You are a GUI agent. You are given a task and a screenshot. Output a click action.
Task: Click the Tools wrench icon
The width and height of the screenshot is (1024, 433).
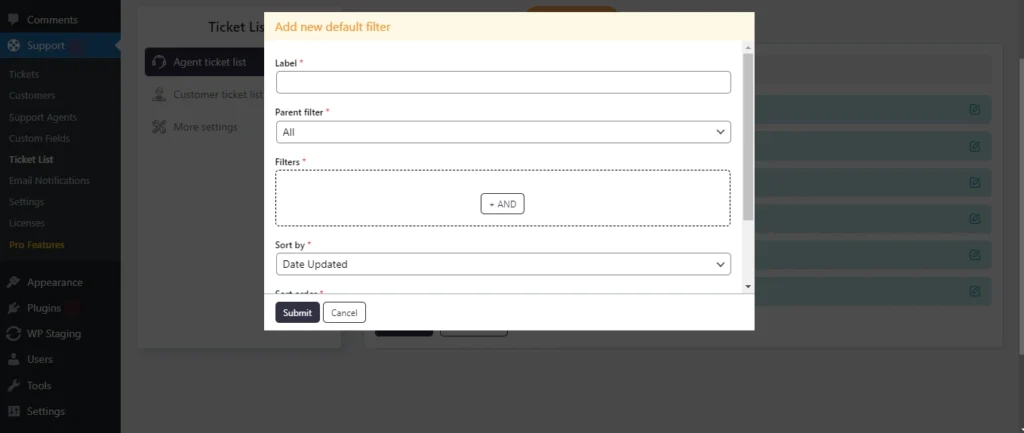13,385
